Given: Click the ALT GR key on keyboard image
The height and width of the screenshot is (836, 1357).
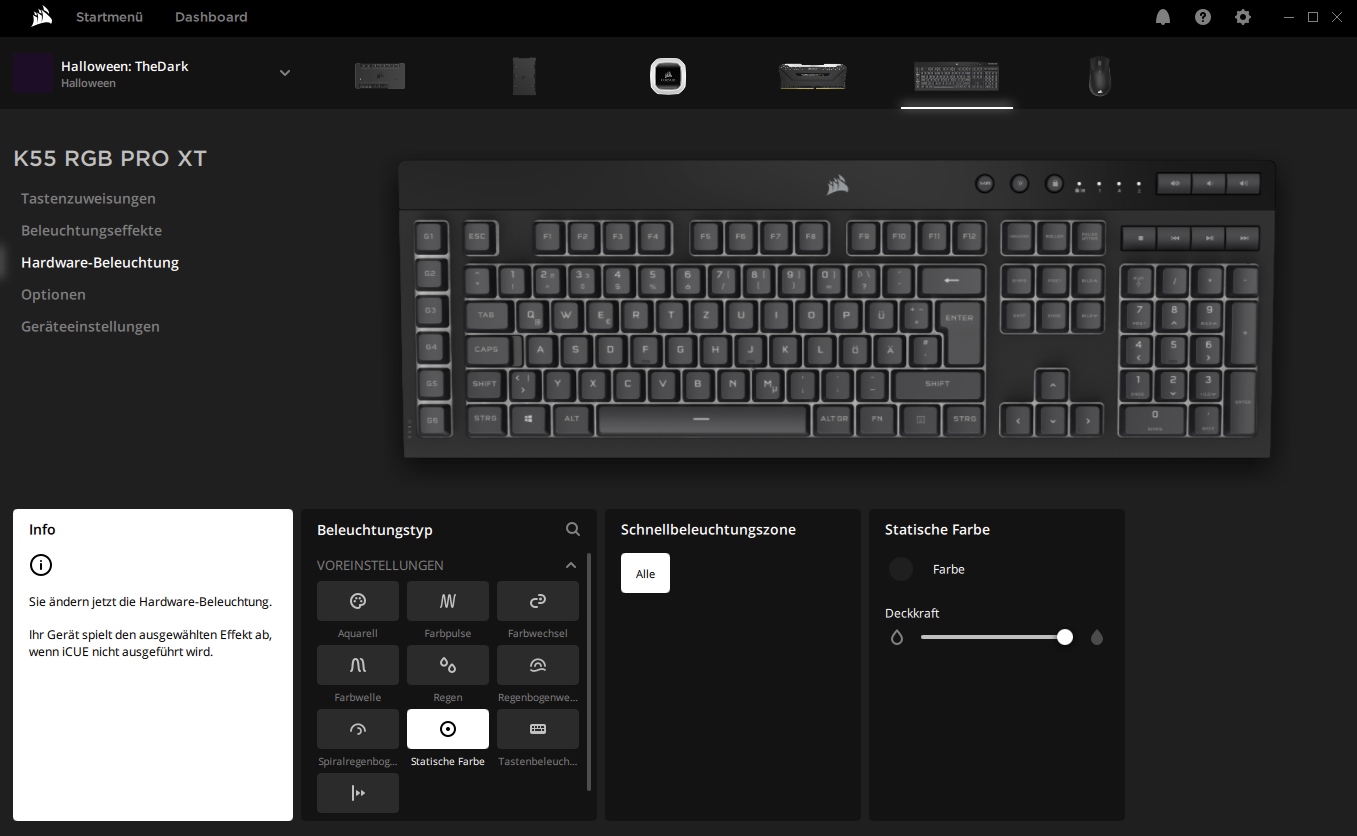Looking at the screenshot, I should point(834,418).
